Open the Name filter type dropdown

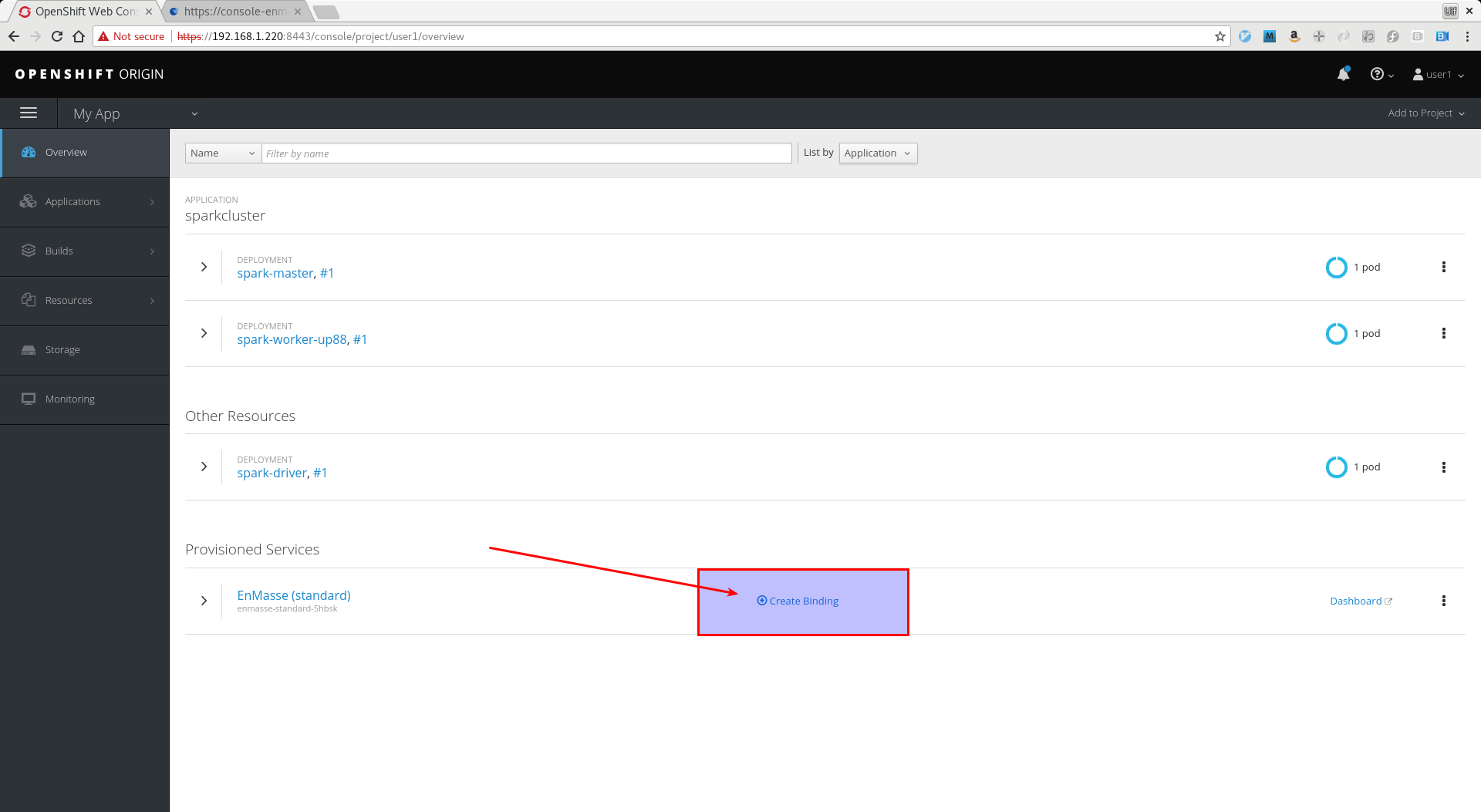[x=223, y=153]
